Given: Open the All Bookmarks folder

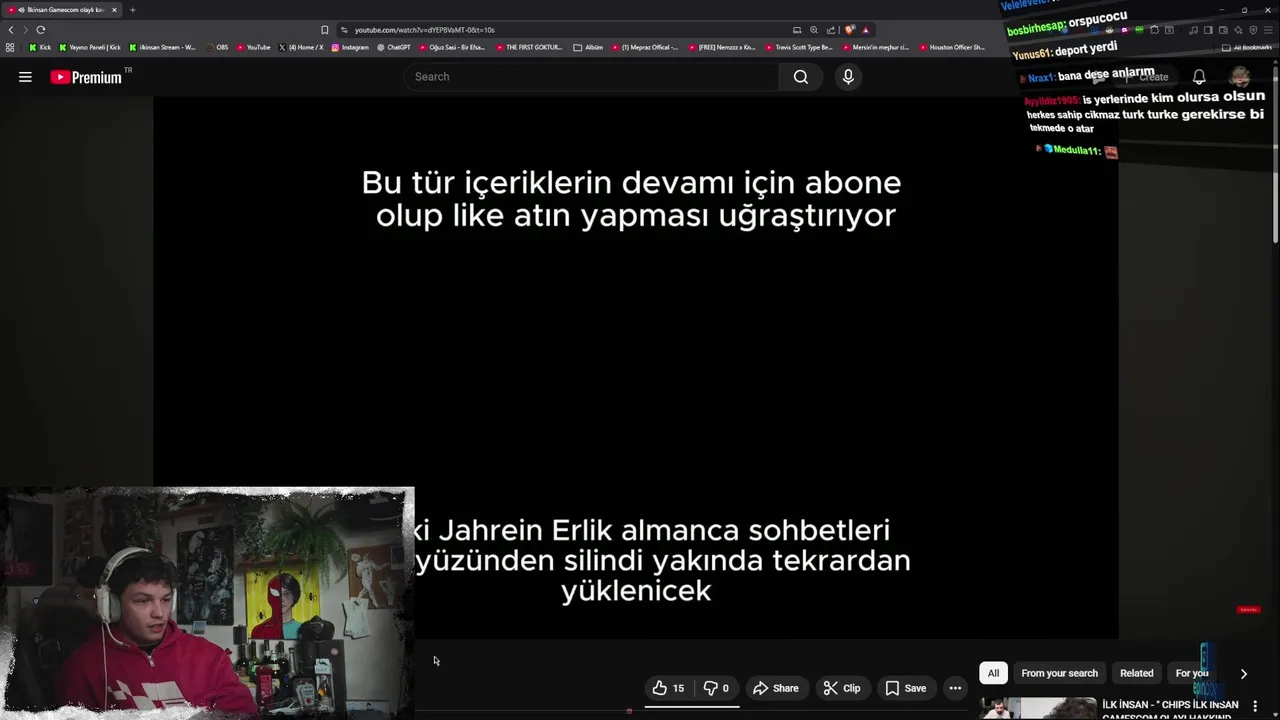Looking at the screenshot, I should pos(1247,47).
